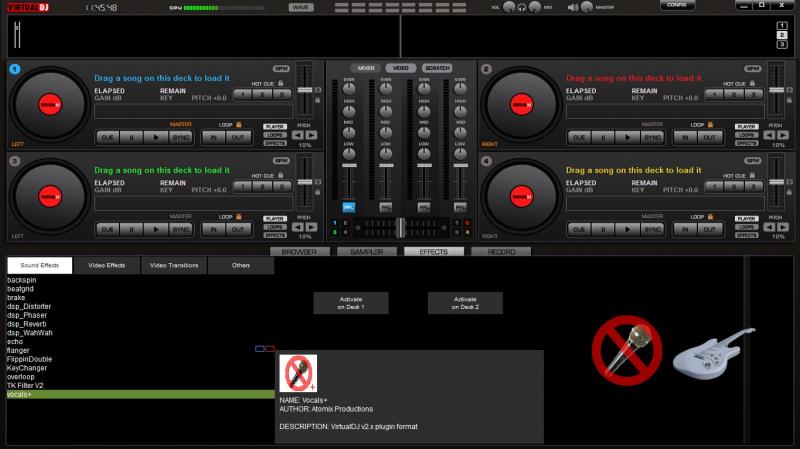The height and width of the screenshot is (449, 800).
Task: Toggle the BPM button on deck 1
Action: click(x=281, y=68)
